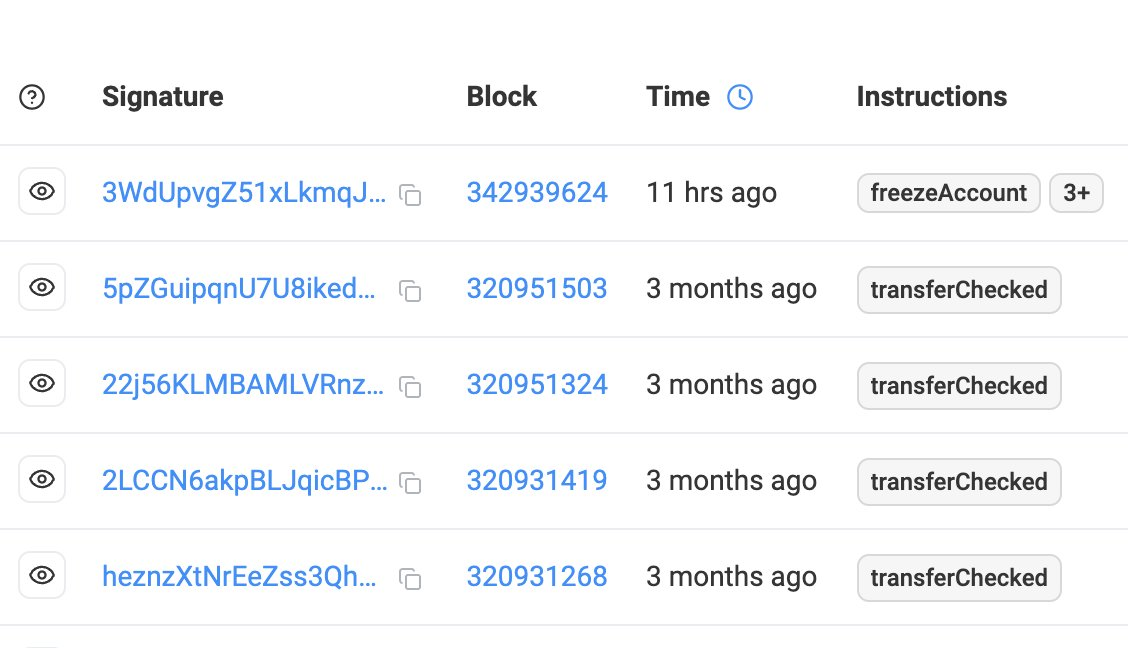Copy signature heznzXtNrEeZss3Qh
The image size is (1128, 648).
pyautogui.click(x=410, y=579)
